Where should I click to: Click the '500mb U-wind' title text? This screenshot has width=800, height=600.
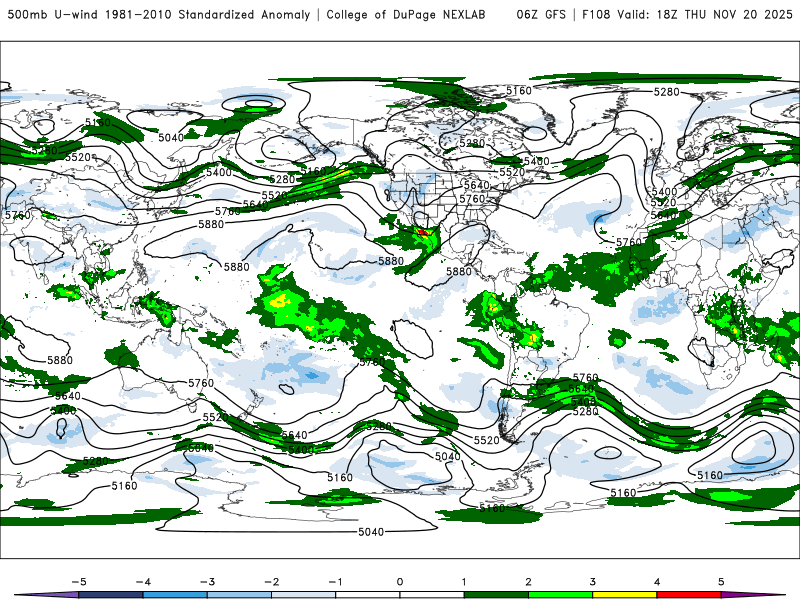tap(53, 15)
